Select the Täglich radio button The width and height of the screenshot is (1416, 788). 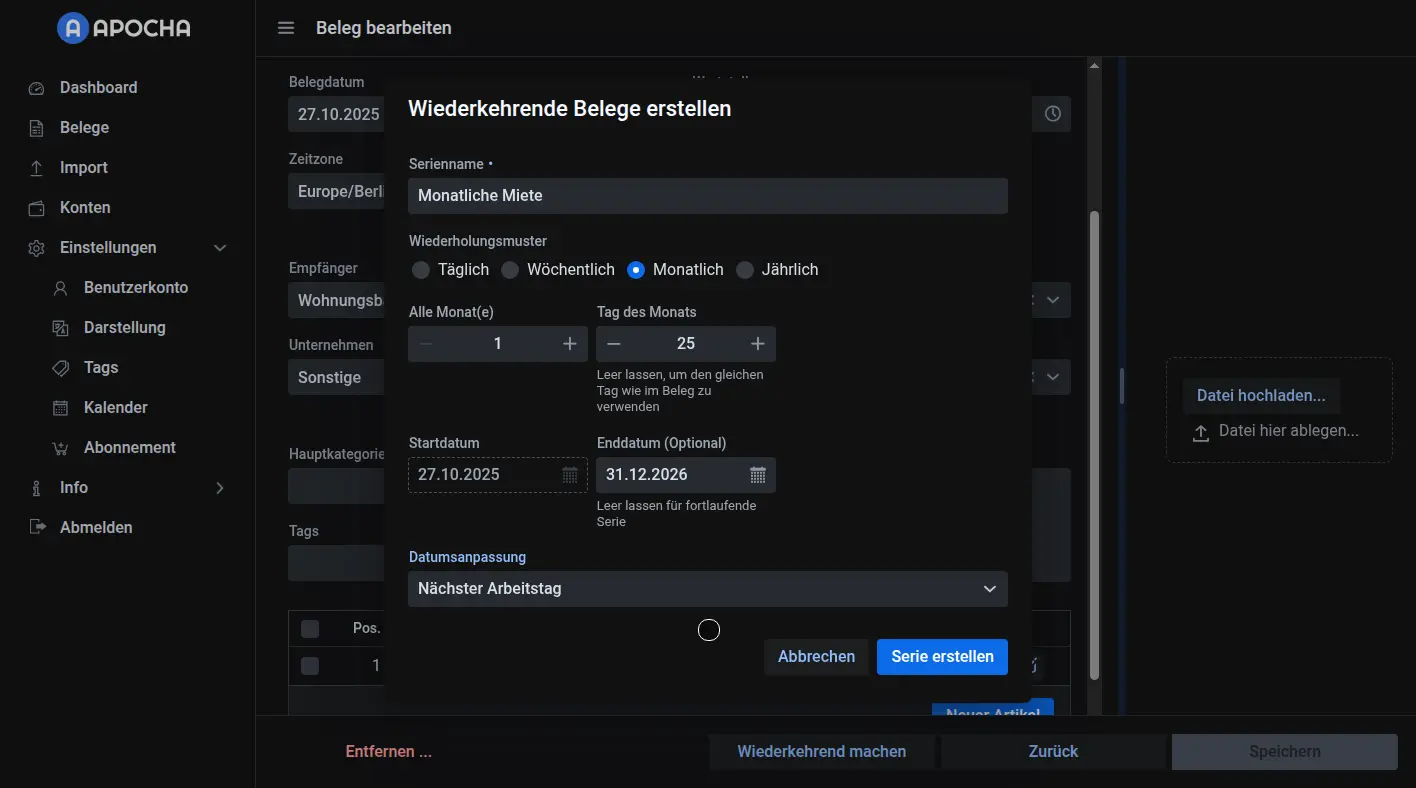(x=421, y=270)
